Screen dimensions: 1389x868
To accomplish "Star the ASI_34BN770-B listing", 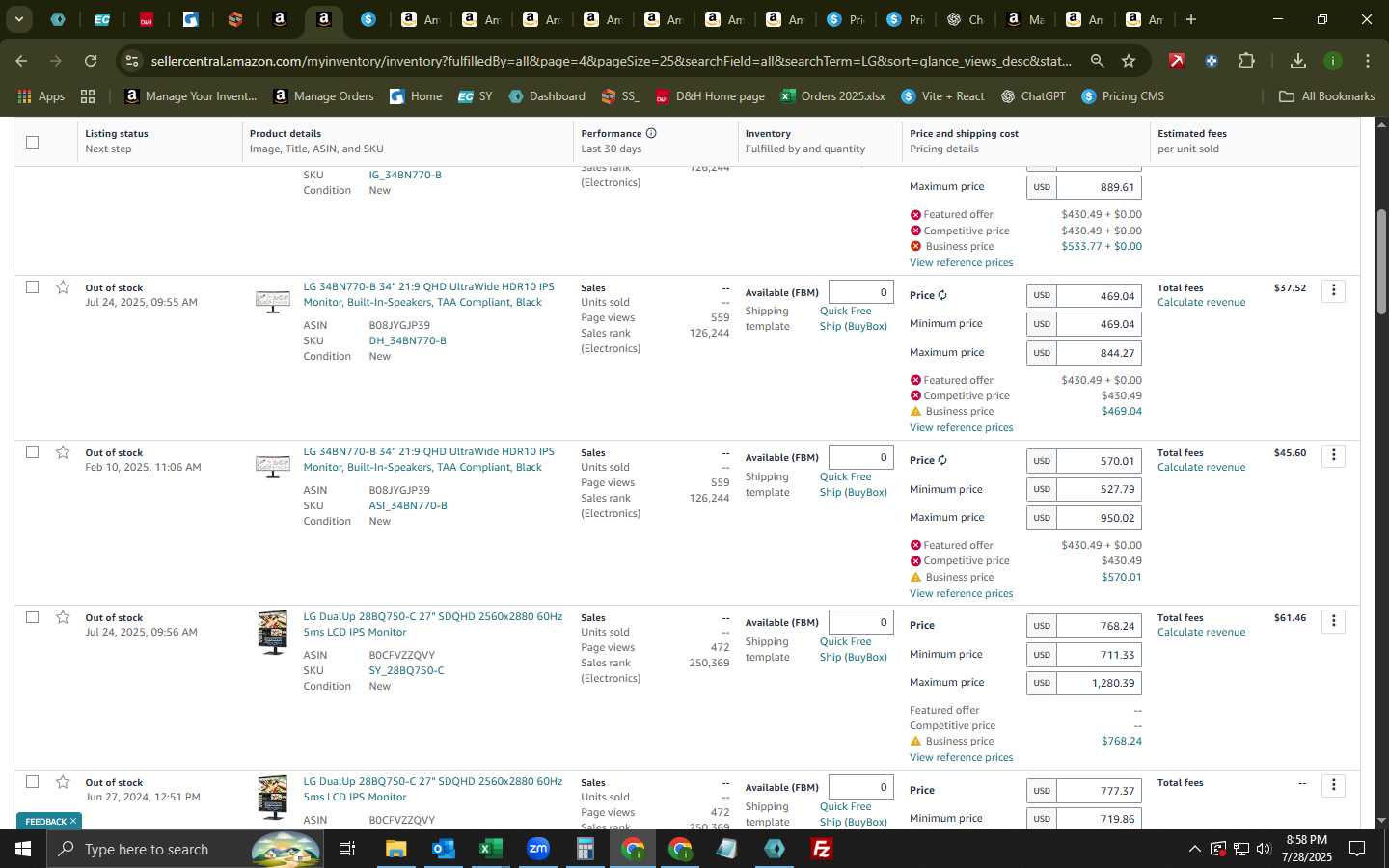I will [63, 452].
